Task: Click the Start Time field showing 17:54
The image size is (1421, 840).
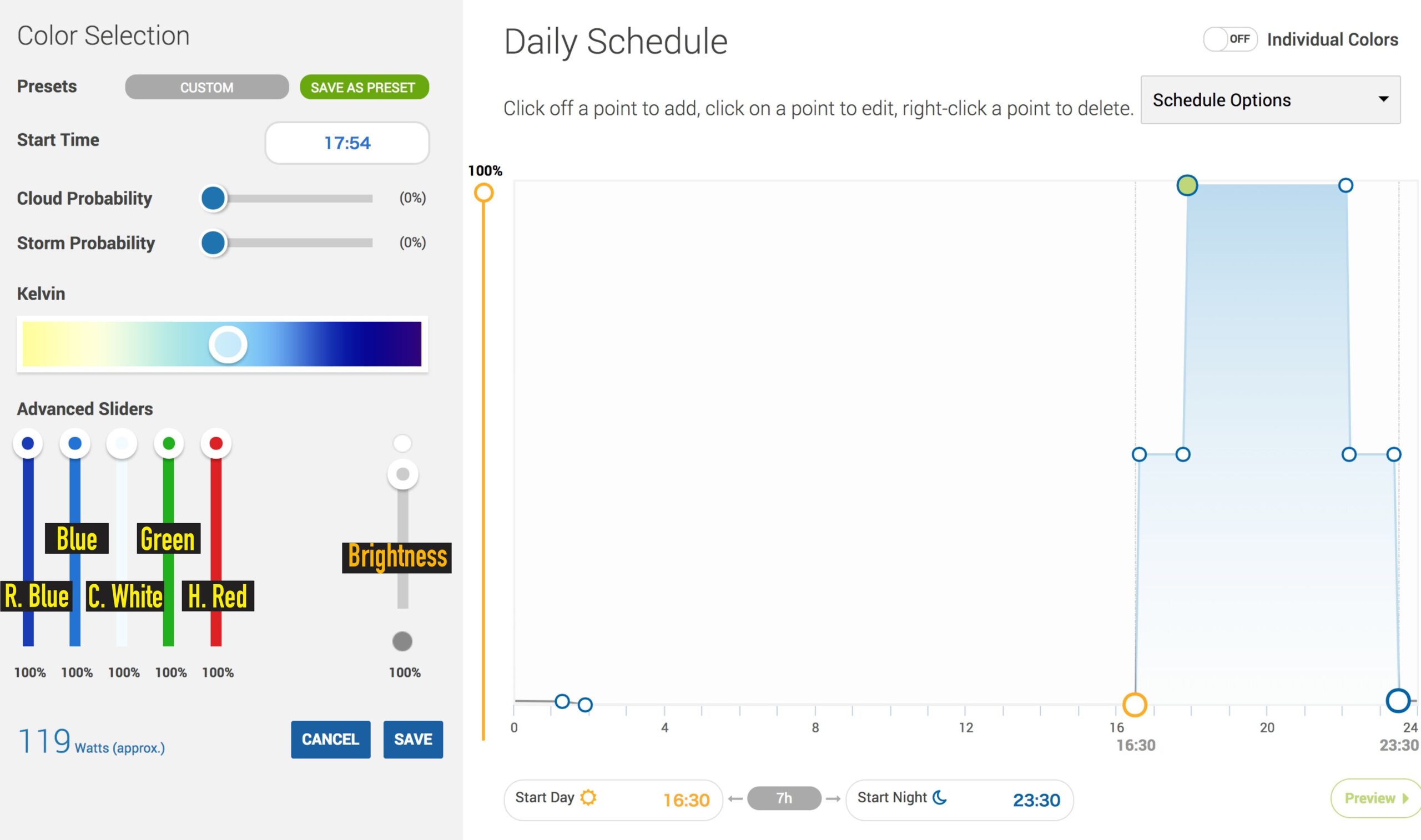Action: tap(346, 143)
